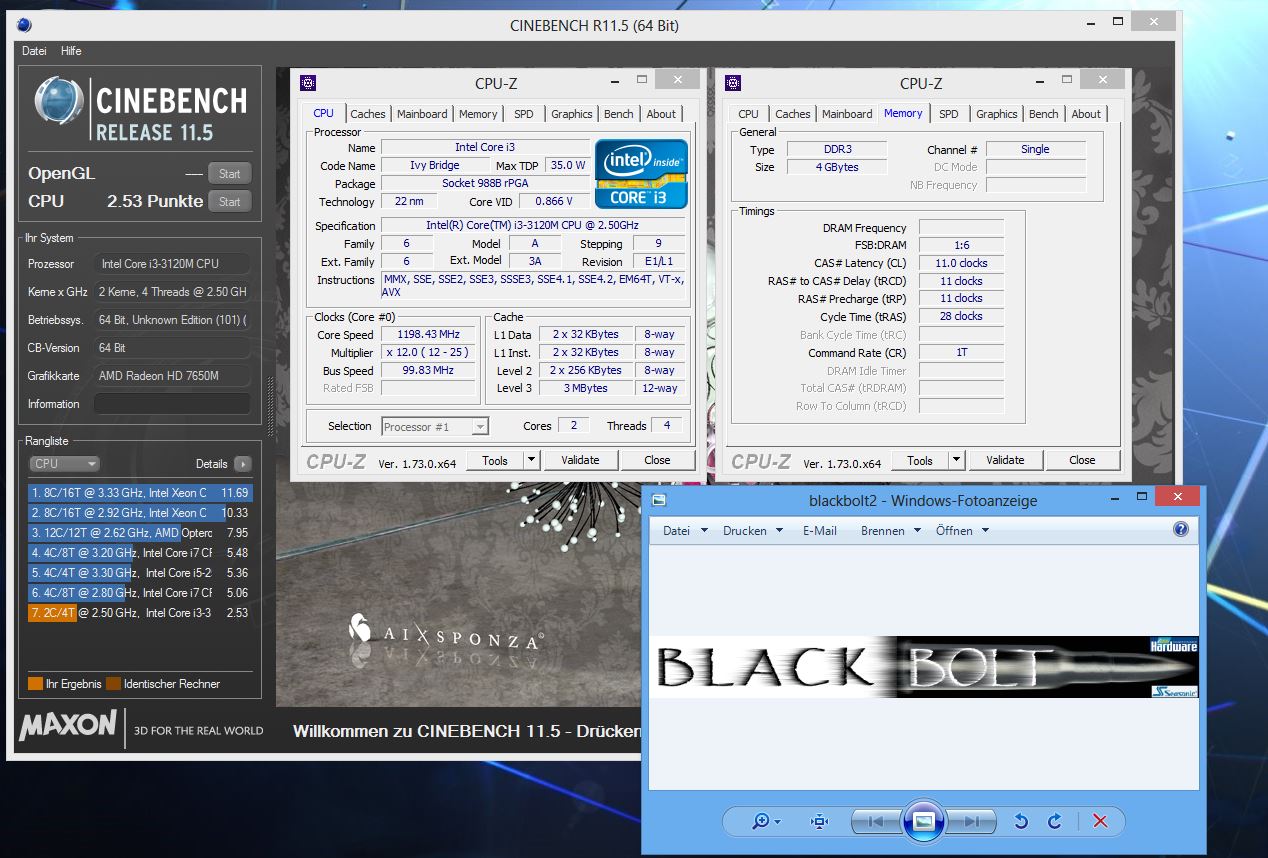1268x858 pixels.
Task: Rotate image counterclockwise in Fotoanzeige
Action: tap(1021, 821)
